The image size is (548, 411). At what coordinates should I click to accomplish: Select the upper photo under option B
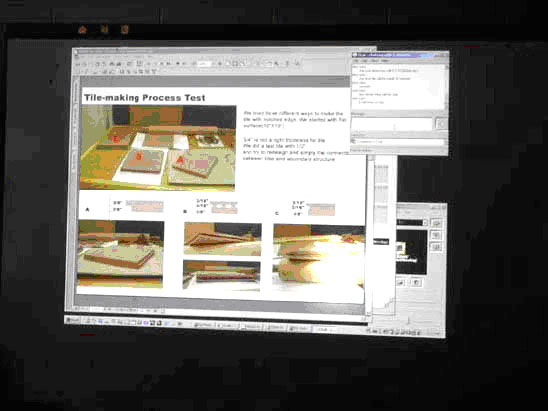click(223, 239)
